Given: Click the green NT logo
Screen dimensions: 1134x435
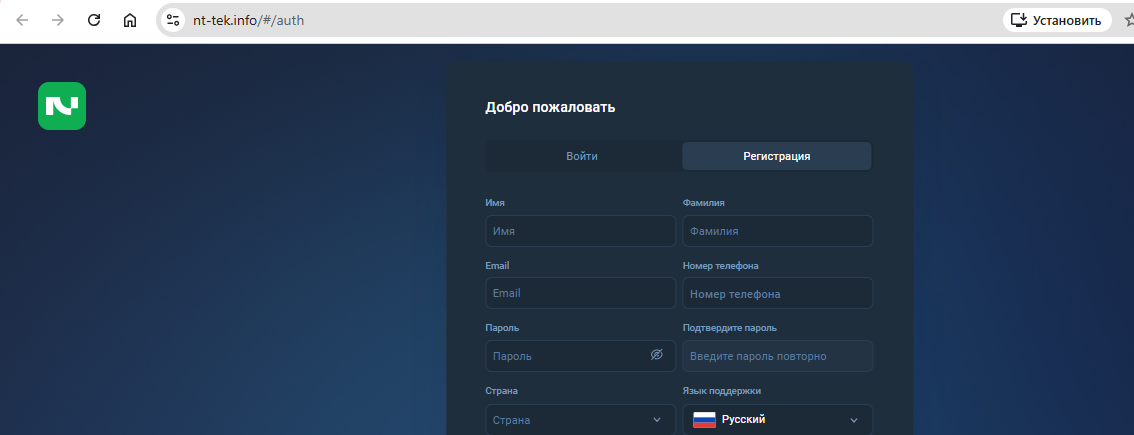Looking at the screenshot, I should [62, 106].
